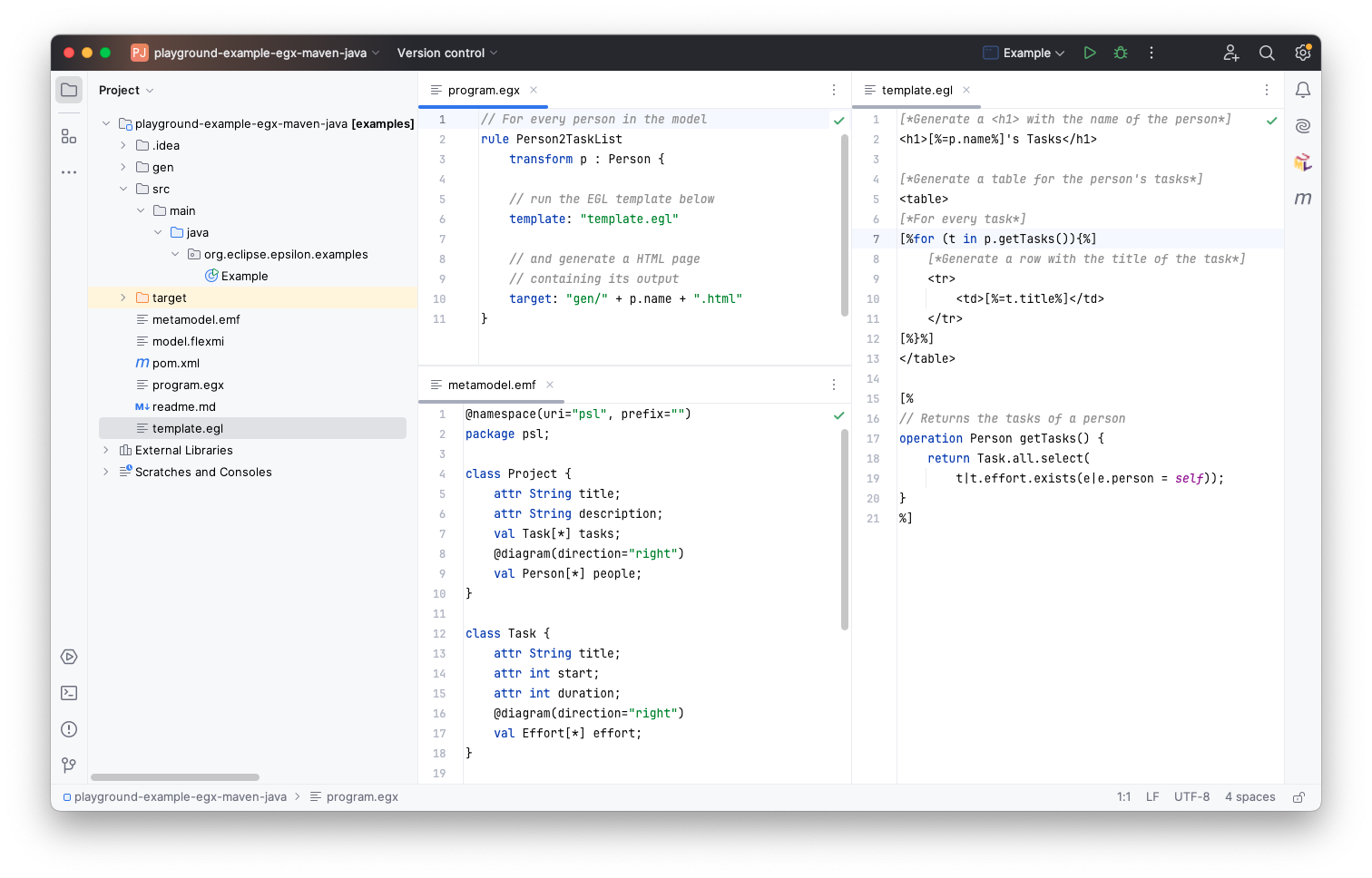The image size is (1372, 878).
Task: Open the Structure tool window
Action: [x=69, y=136]
